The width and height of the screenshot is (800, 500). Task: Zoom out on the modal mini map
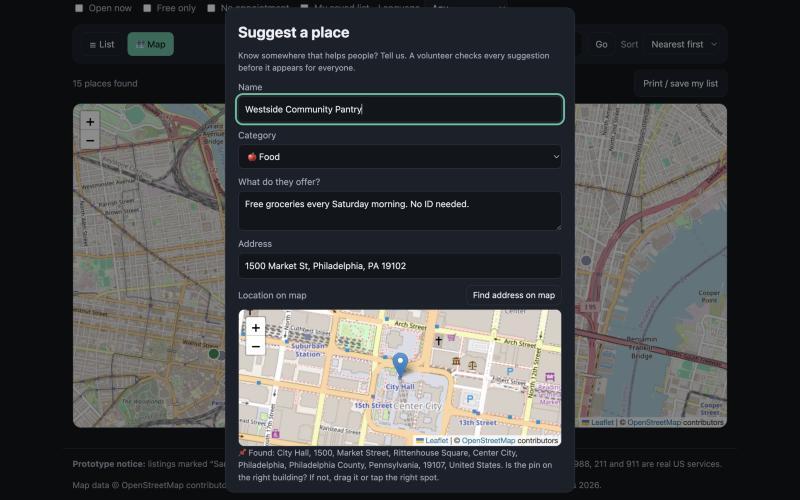(x=256, y=346)
